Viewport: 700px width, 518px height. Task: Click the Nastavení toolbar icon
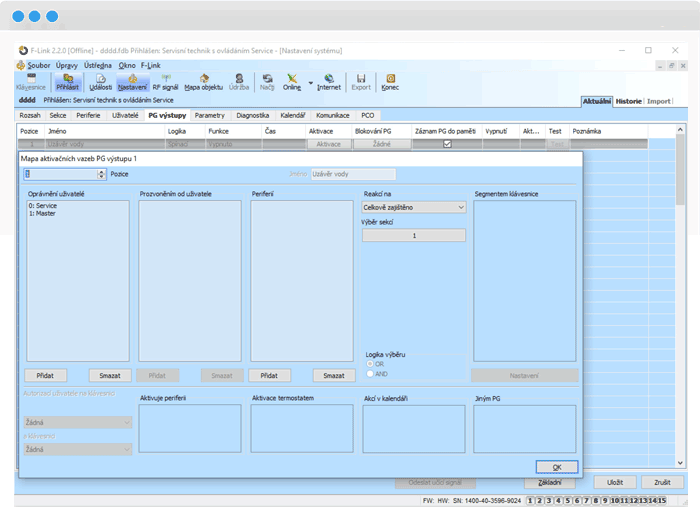tap(132, 81)
